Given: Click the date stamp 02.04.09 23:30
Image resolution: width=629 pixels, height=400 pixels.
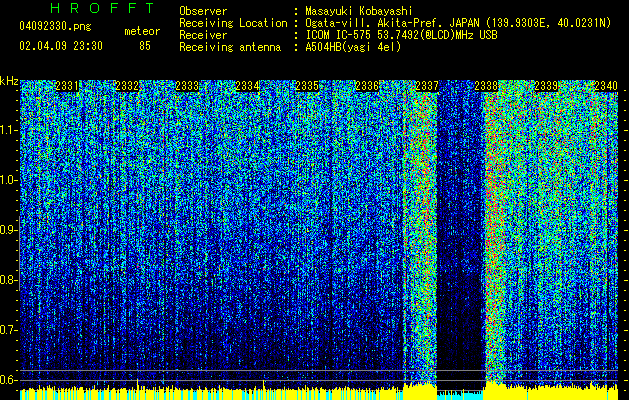Looking at the screenshot, I should [x=61, y=46].
